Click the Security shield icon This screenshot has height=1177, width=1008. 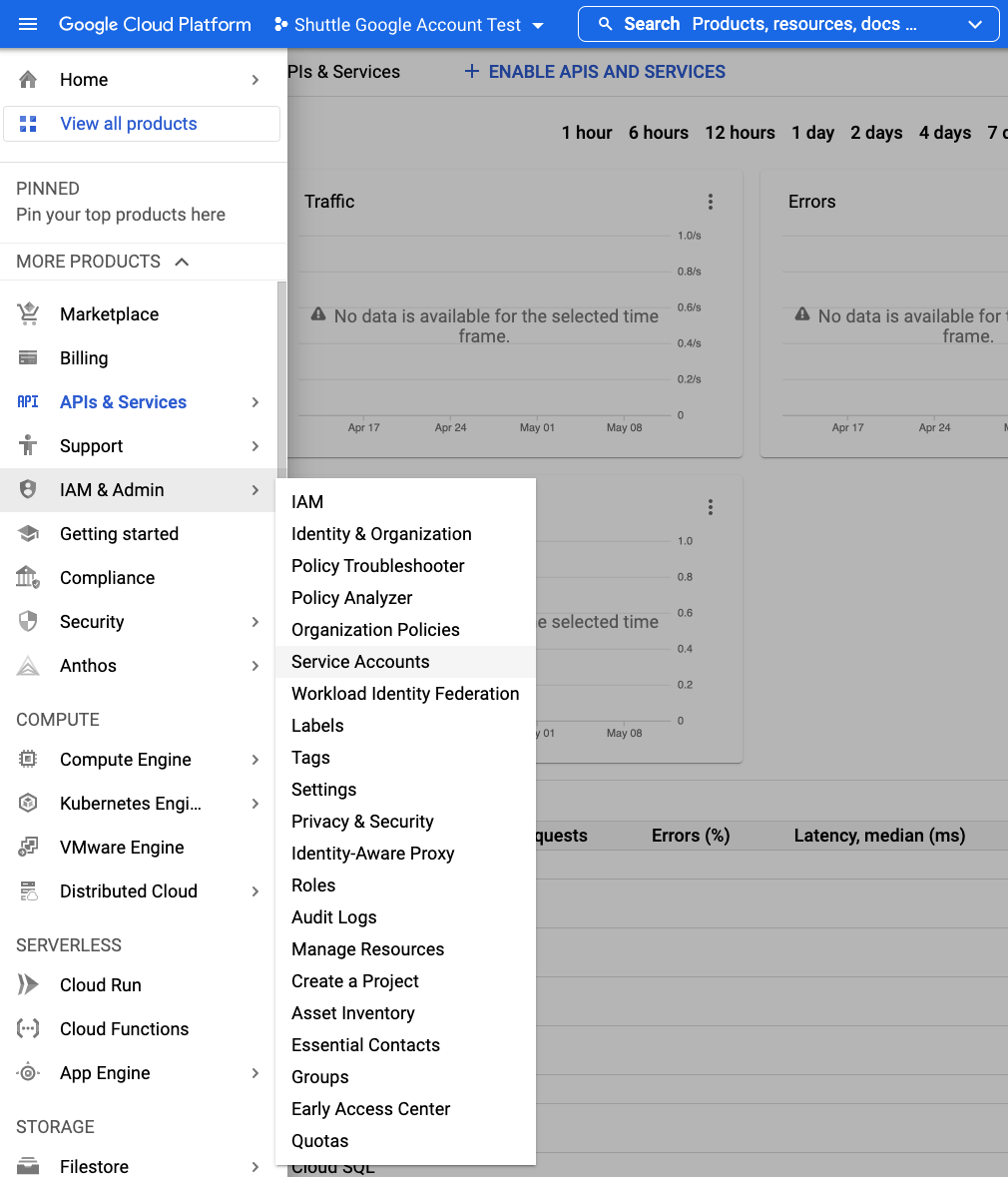pos(28,622)
